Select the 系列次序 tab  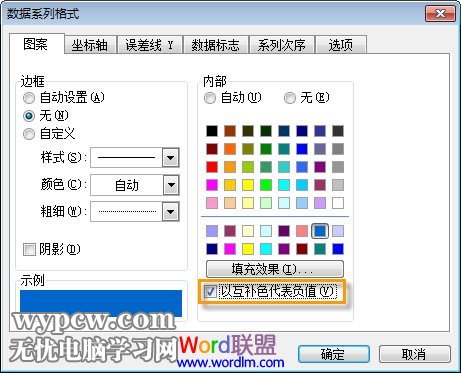click(282, 45)
